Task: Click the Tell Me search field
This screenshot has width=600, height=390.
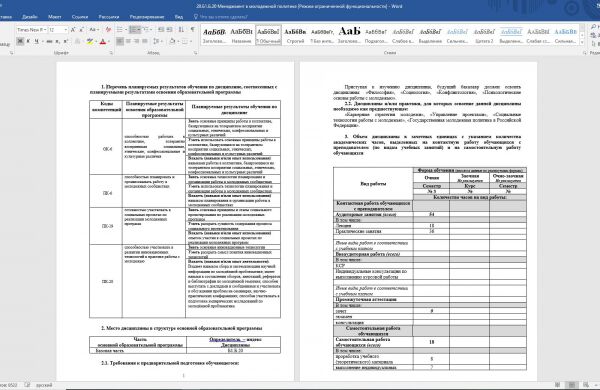Action: 224,17
